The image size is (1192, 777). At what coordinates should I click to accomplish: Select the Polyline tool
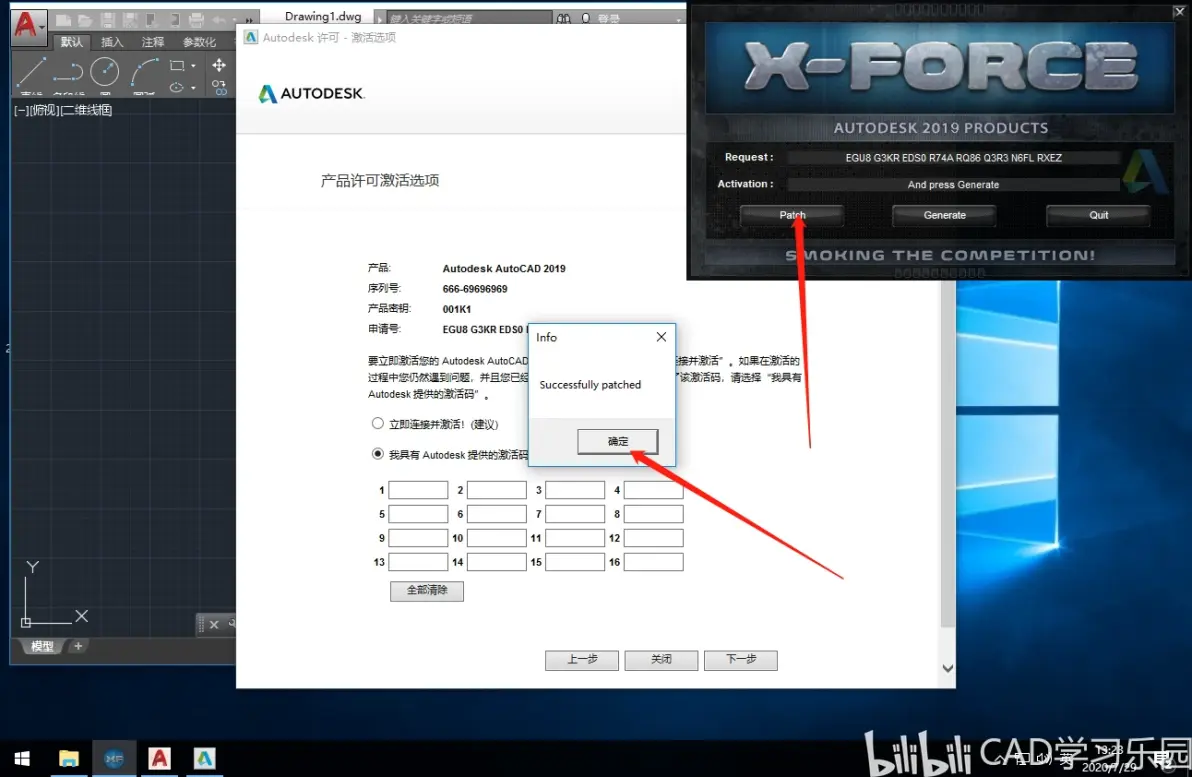pyautogui.click(x=68, y=71)
